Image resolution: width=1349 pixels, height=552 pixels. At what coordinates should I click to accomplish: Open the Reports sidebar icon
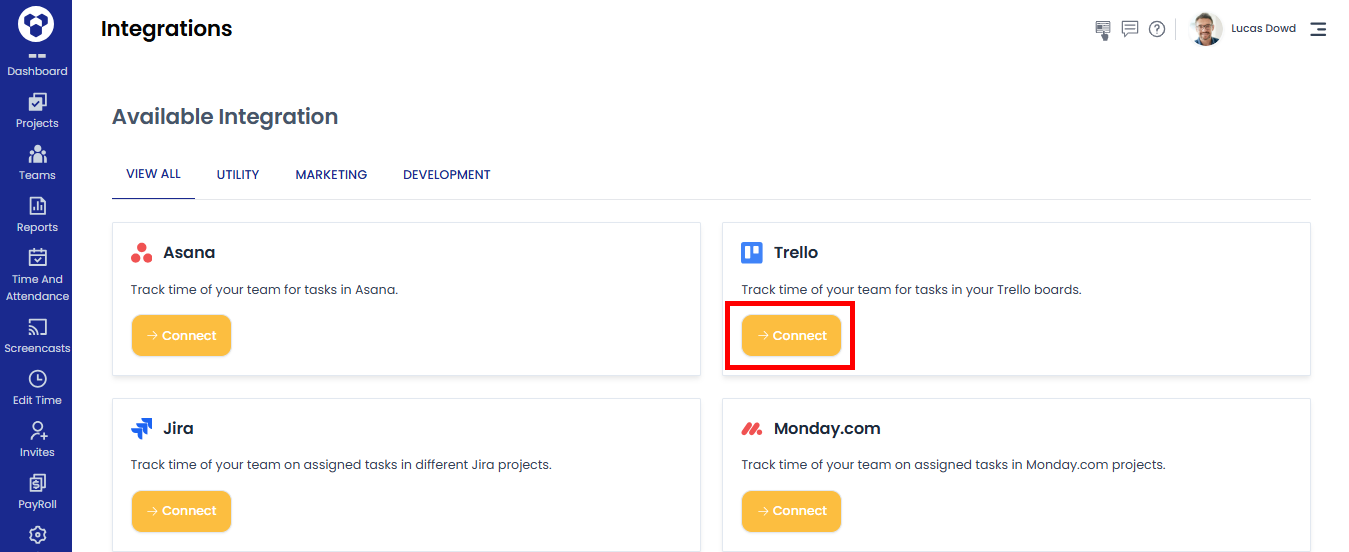37,214
